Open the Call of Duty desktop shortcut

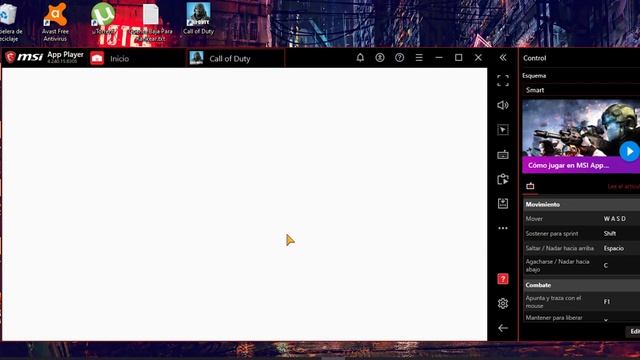(198, 18)
